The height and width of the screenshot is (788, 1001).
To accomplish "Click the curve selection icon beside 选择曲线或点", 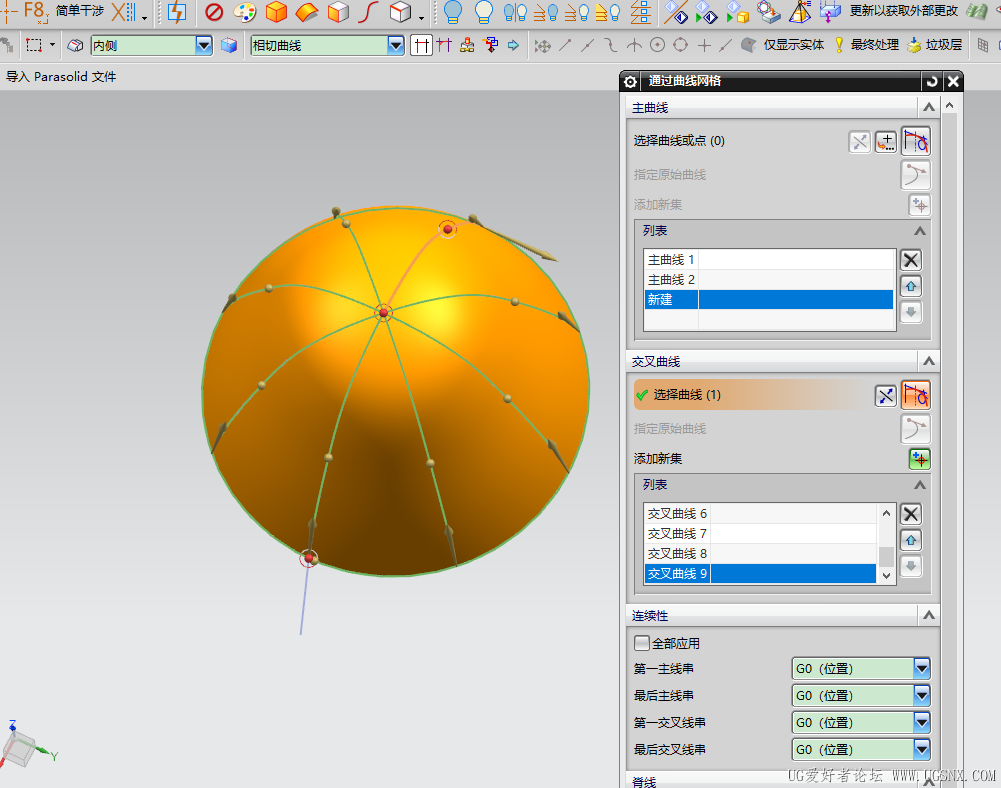I will 916,141.
